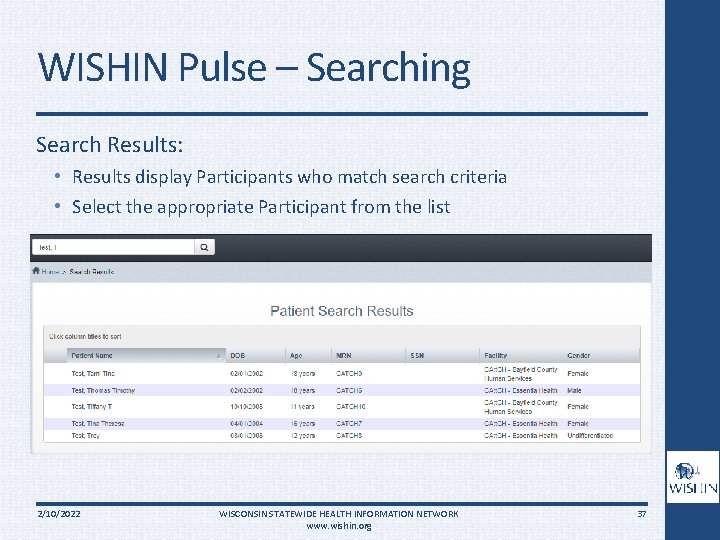
Task: Click the slide number 37
Action: click(x=642, y=514)
